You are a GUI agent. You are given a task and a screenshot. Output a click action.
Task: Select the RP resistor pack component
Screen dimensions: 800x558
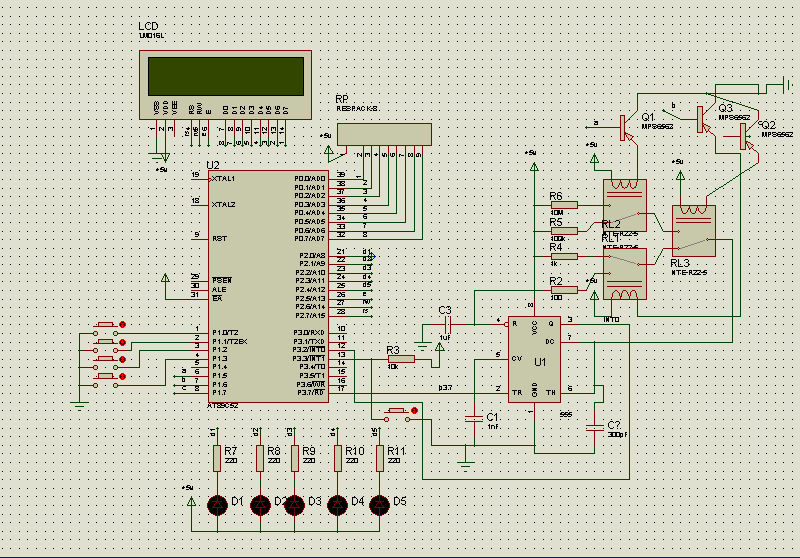[384, 135]
